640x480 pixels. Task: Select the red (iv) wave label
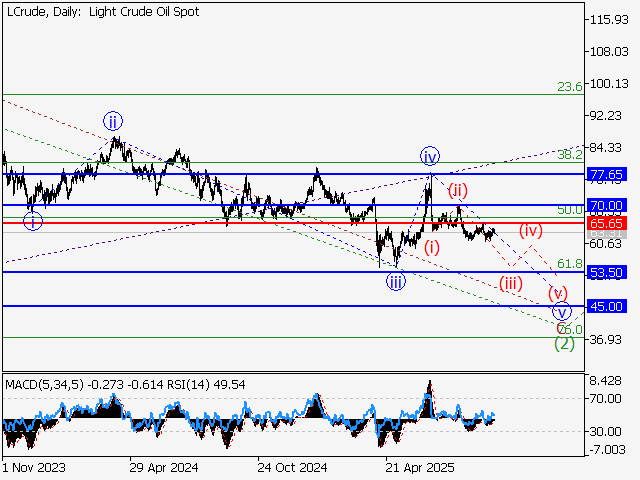(530, 230)
